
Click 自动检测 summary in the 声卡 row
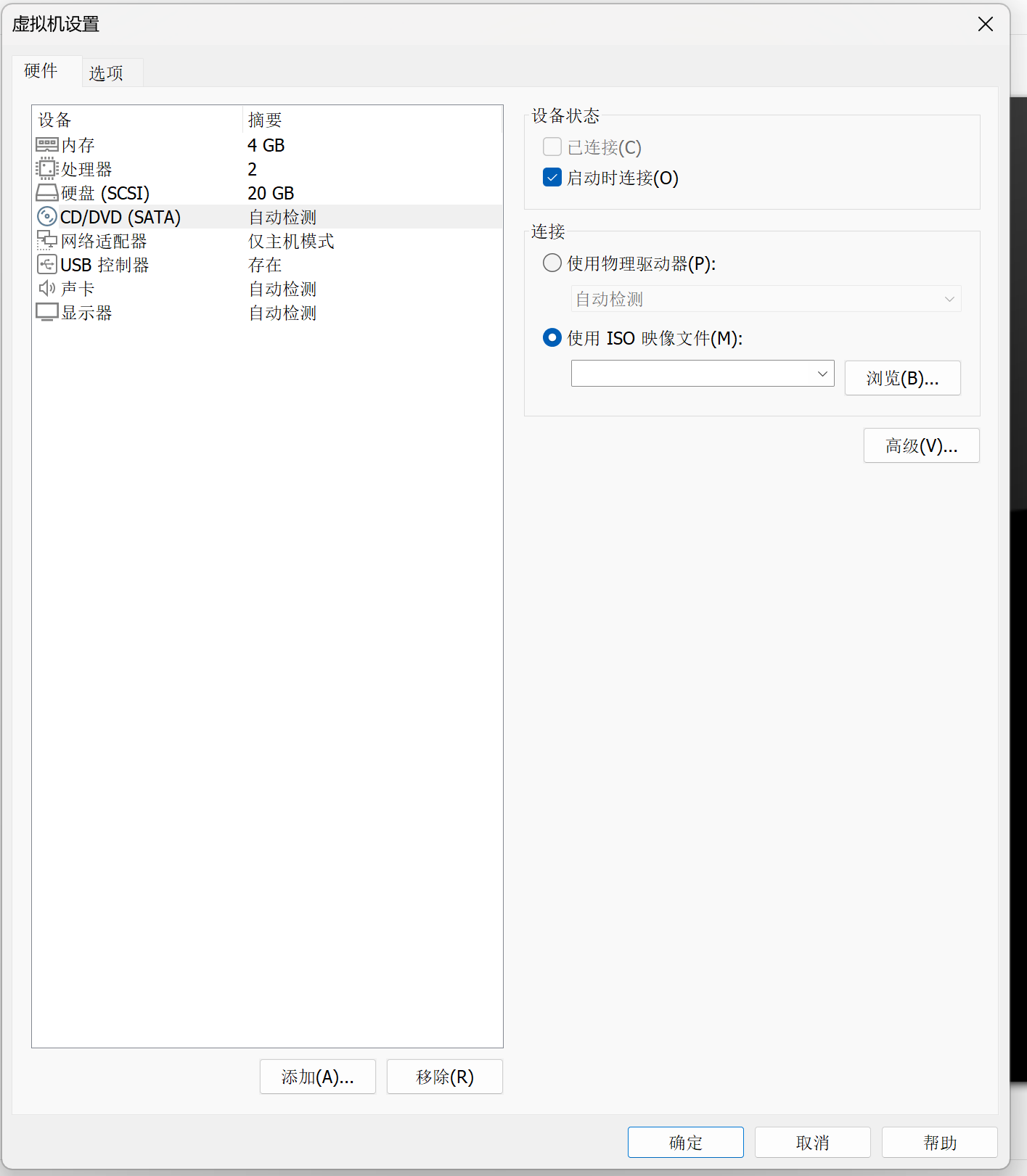(x=282, y=289)
